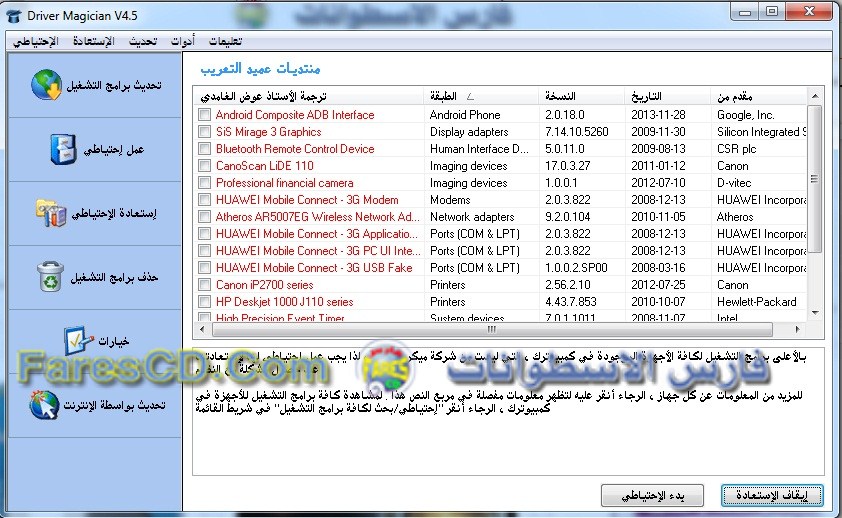Click the 7.14.10.5260 version cell
Screen dimensions: 842x518
point(577,132)
